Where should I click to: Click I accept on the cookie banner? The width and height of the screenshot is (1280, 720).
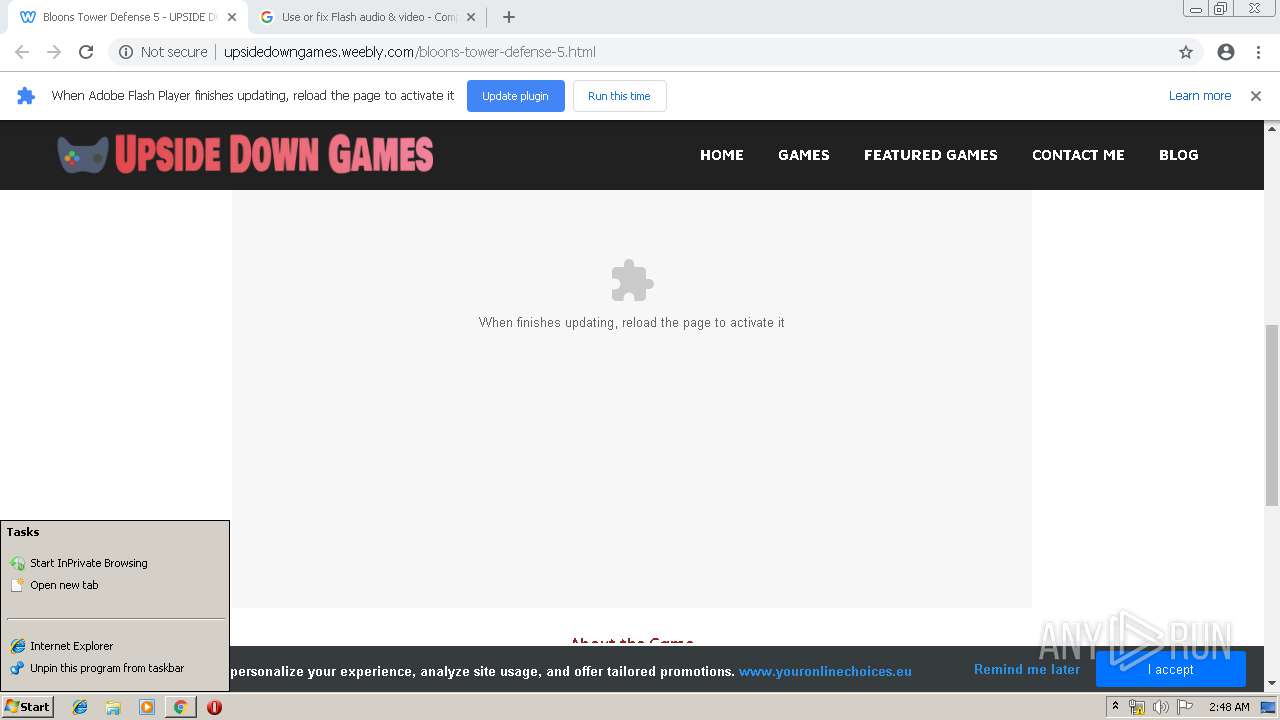[x=1171, y=669]
